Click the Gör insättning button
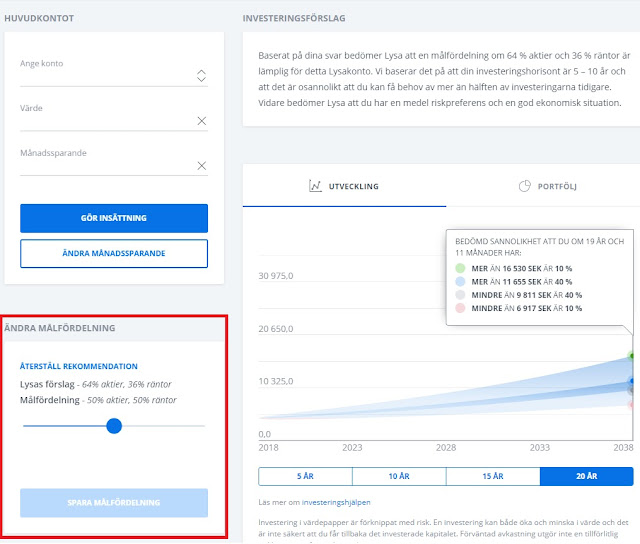 point(114,218)
